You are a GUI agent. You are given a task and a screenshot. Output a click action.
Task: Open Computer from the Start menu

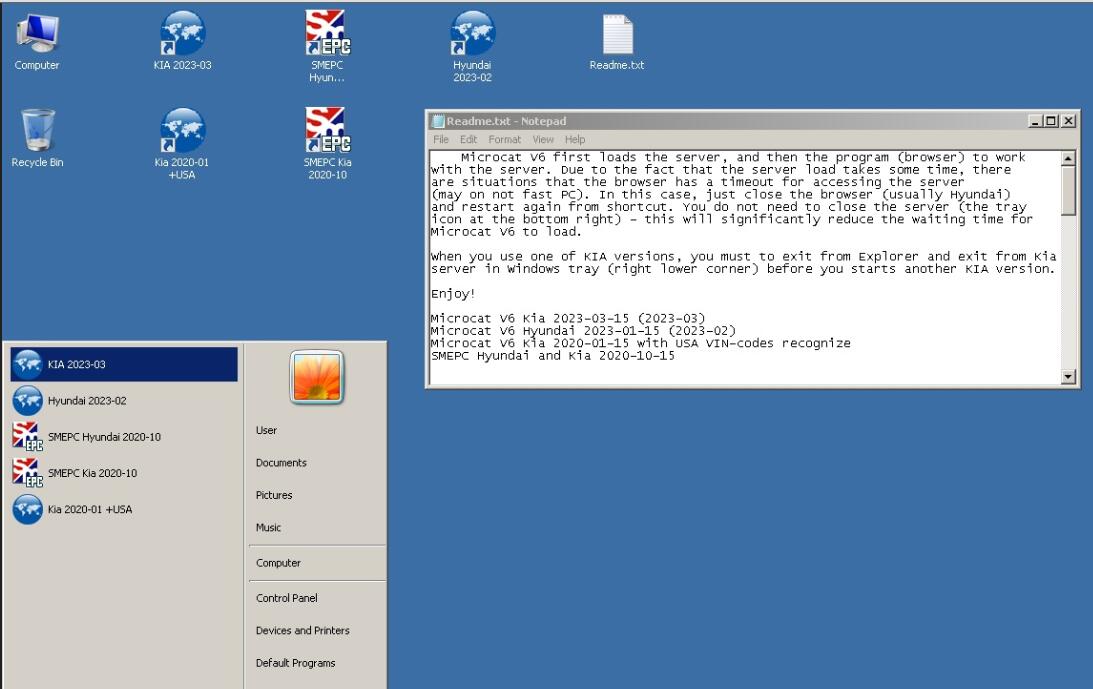coord(278,563)
